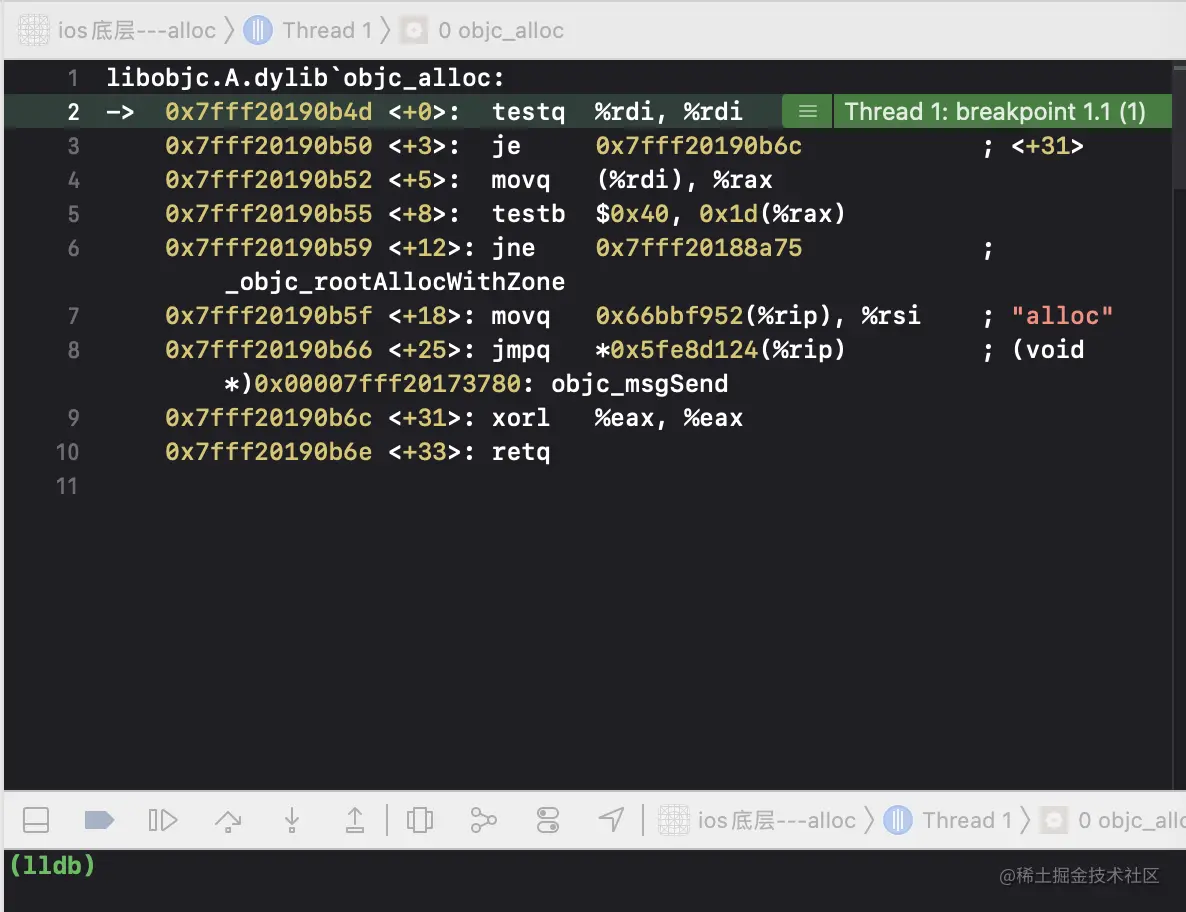
Task: Hide the debug area toggle icon
Action: 36,820
